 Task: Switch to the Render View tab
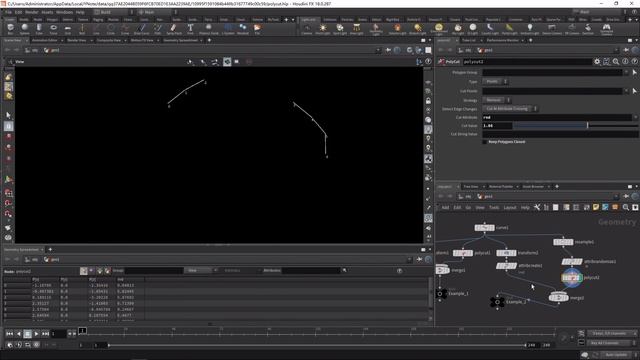pos(76,40)
